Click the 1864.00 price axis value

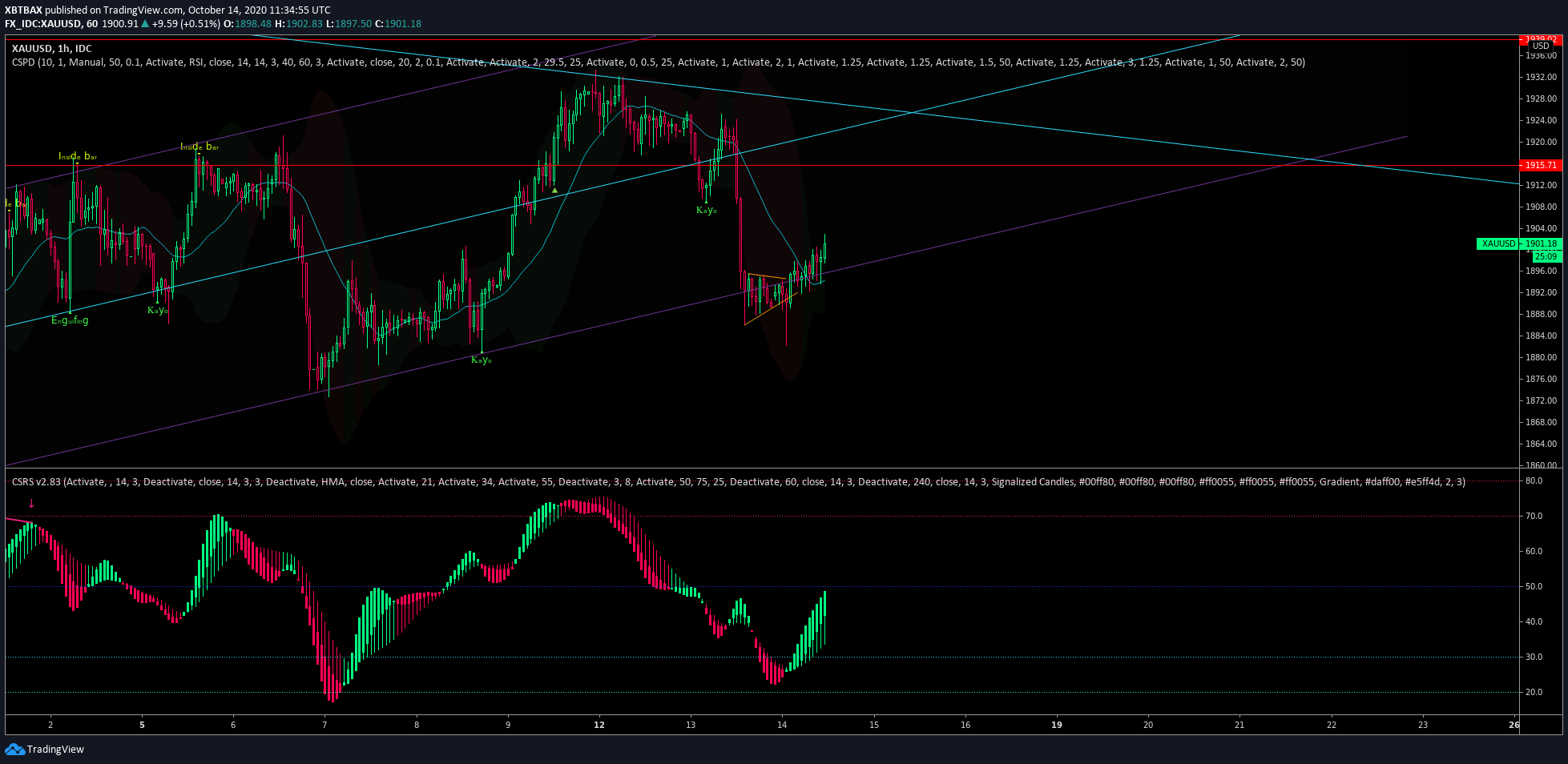pos(1542,444)
